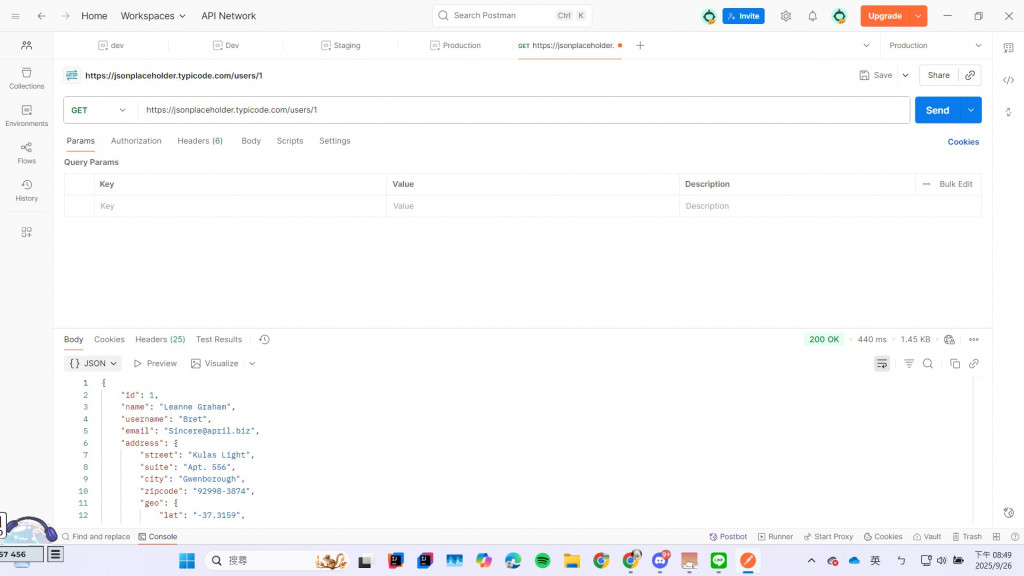Viewport: 1024px width, 576px height.
Task: Expand the Visualize options chevron
Action: pos(252,363)
